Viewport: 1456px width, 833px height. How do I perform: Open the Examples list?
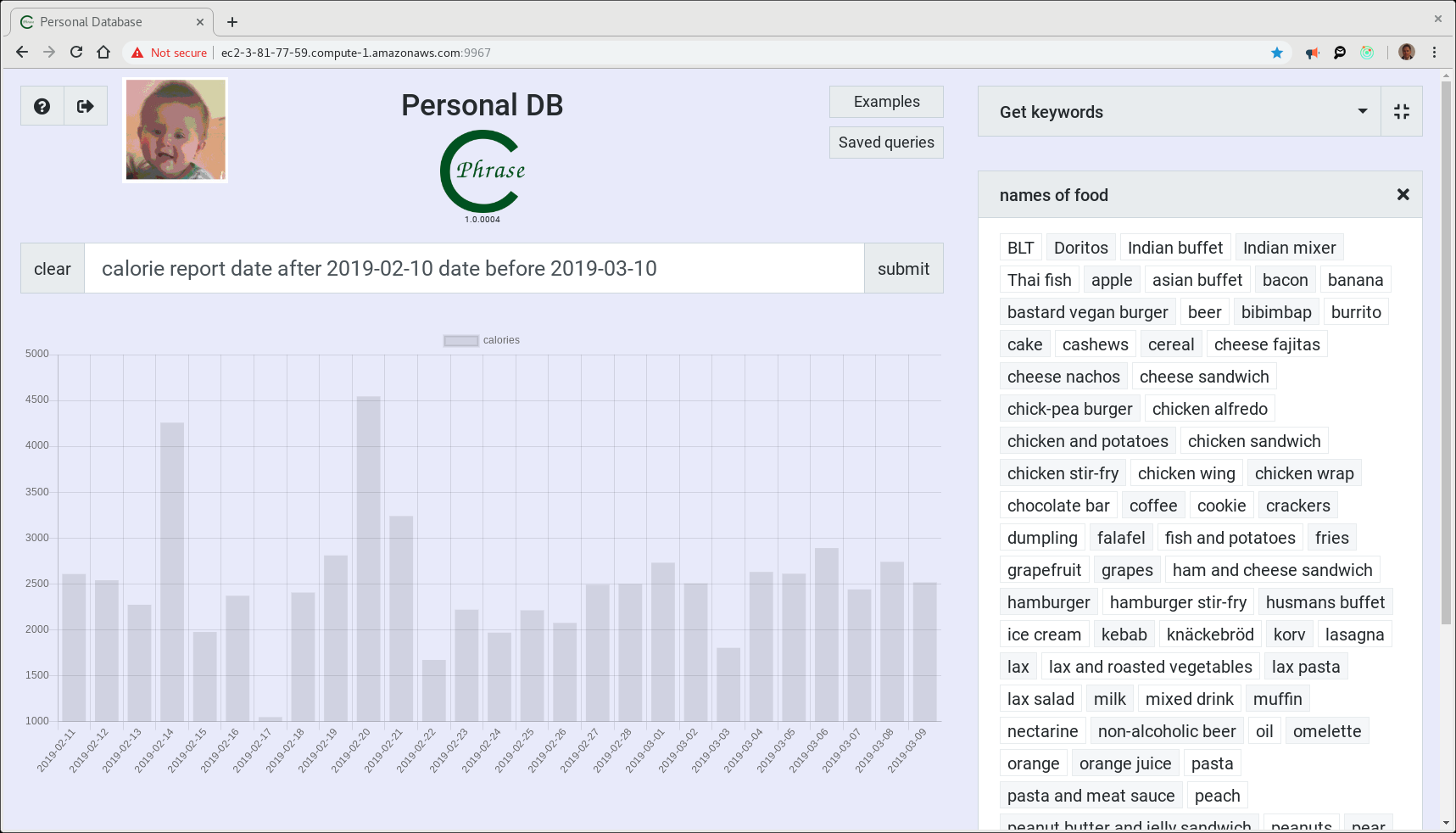click(886, 102)
